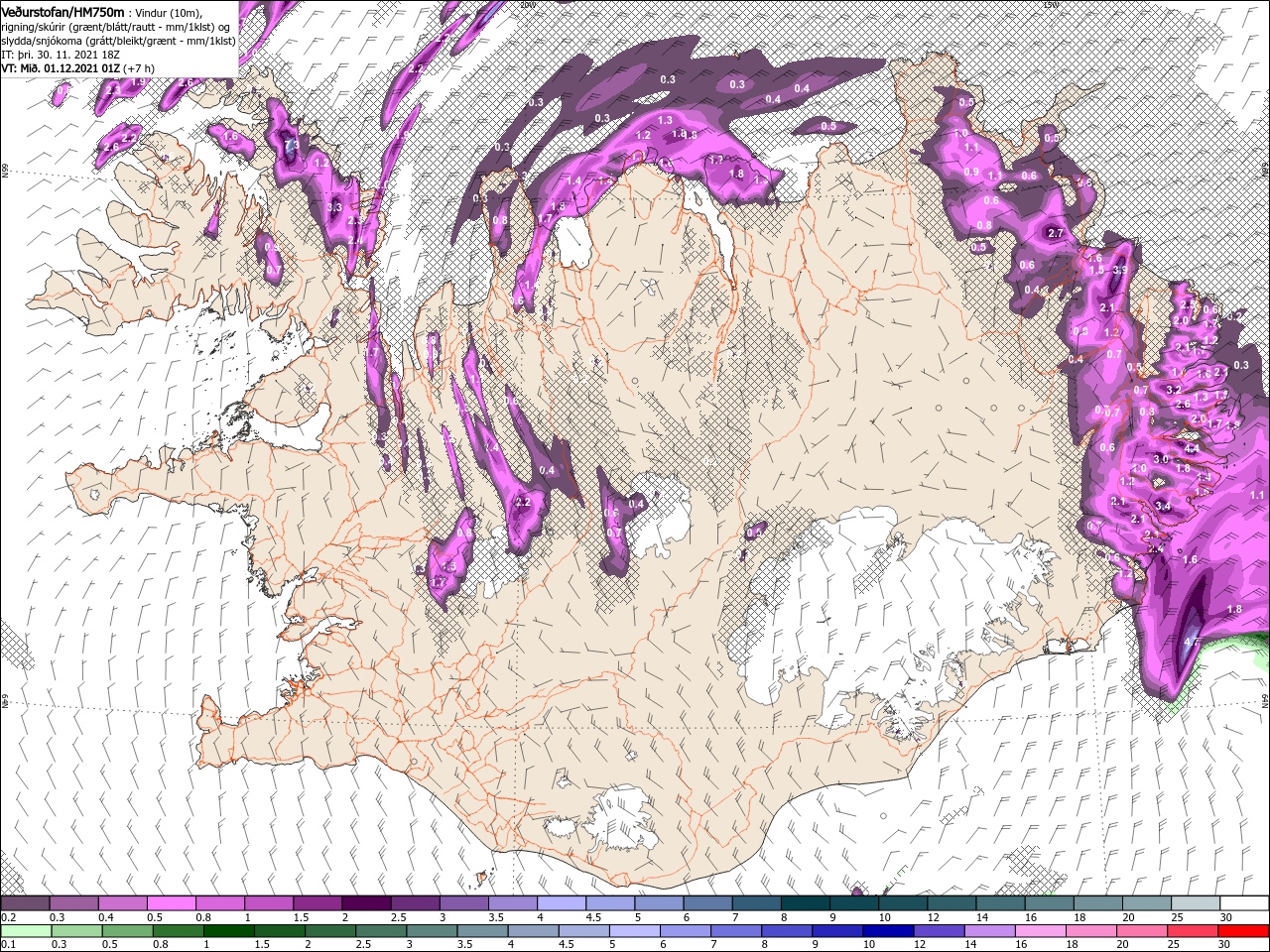This screenshot has height=952, width=1270.
Task: Pick the bright red rain swatch after 30
Action: 1242,930
